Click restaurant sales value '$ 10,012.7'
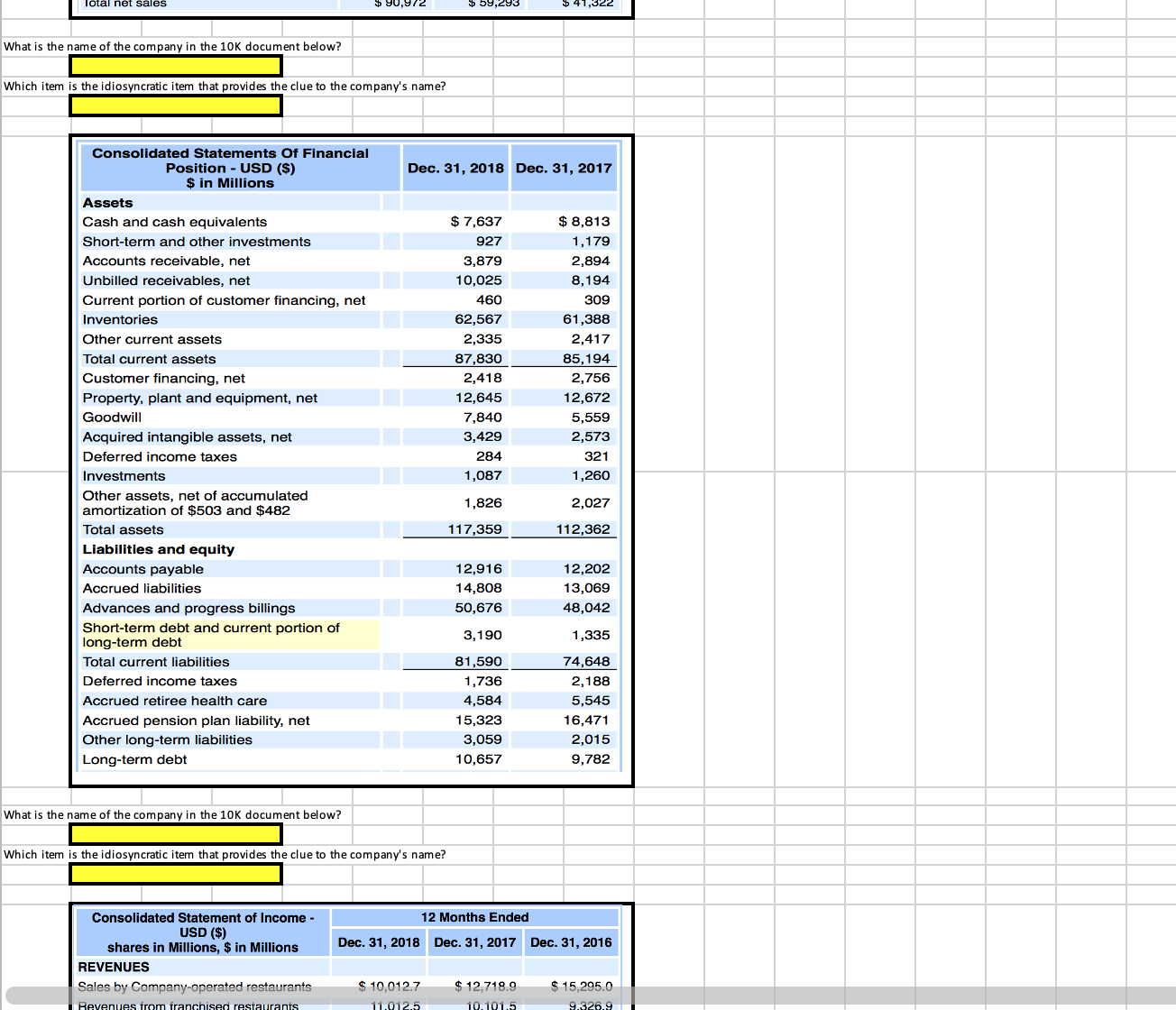Viewport: 1176px width, 1010px height. (390, 987)
